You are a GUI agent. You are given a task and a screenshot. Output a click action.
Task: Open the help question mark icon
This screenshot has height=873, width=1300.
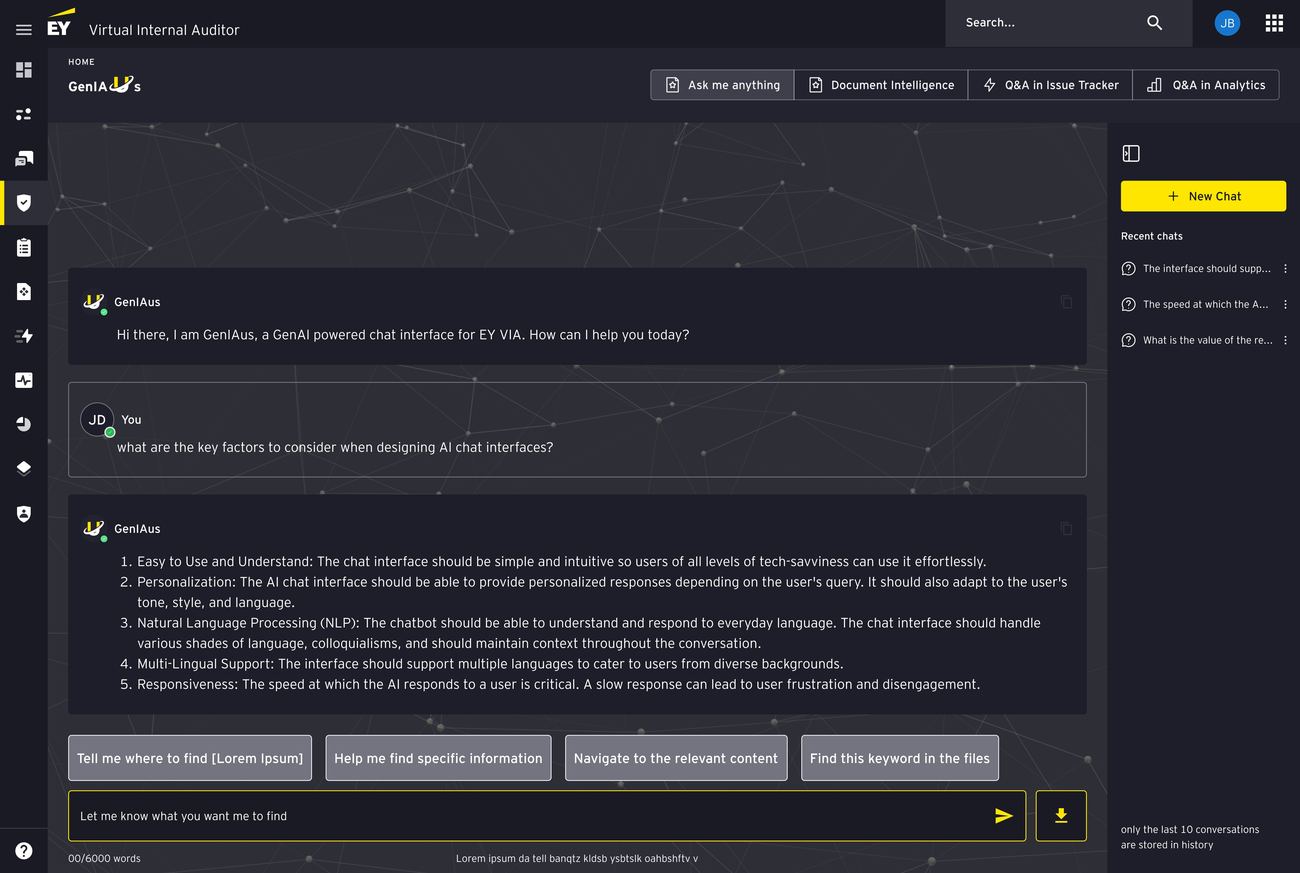pyautogui.click(x=24, y=851)
